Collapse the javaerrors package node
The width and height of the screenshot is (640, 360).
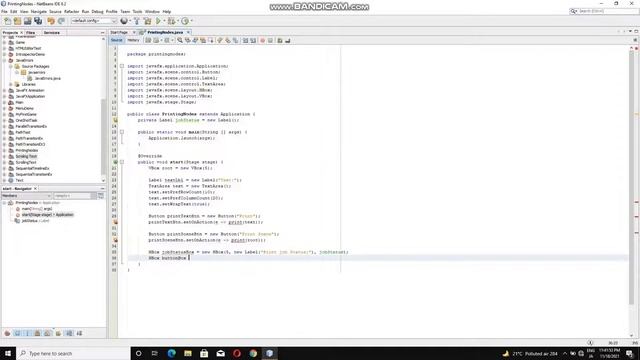pyautogui.click(x=17, y=72)
